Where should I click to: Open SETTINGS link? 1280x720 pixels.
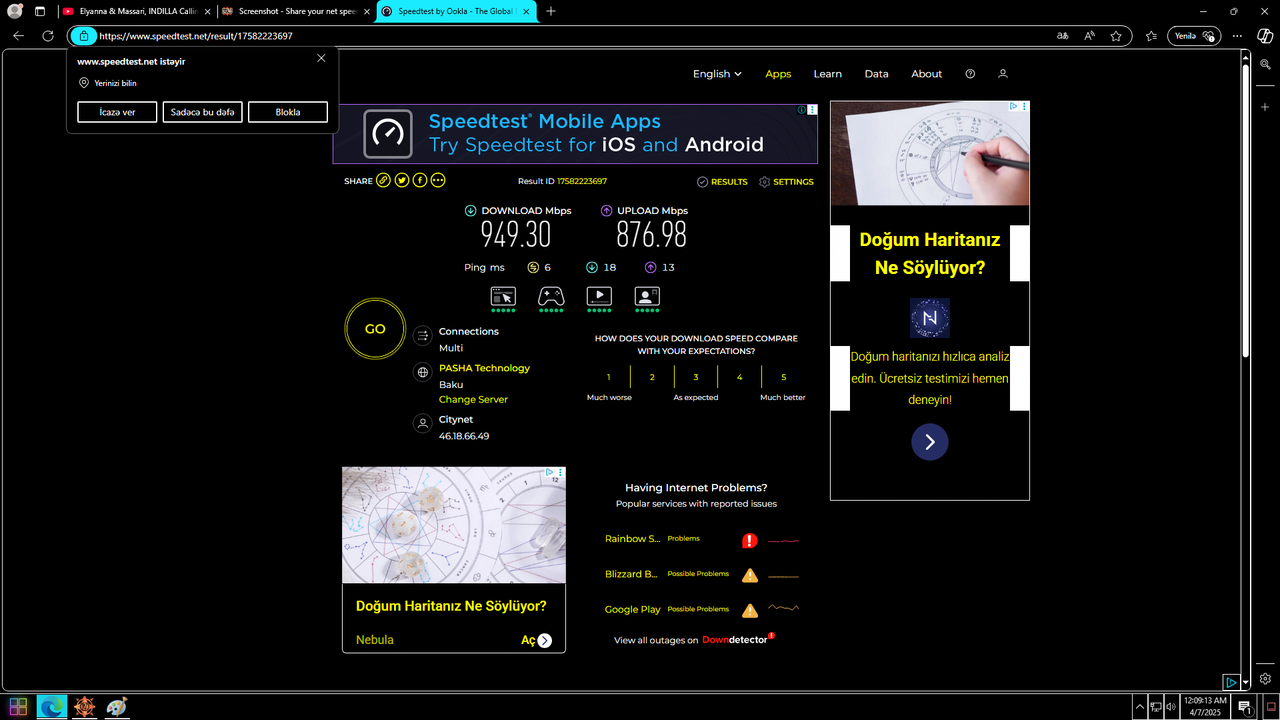[786, 182]
